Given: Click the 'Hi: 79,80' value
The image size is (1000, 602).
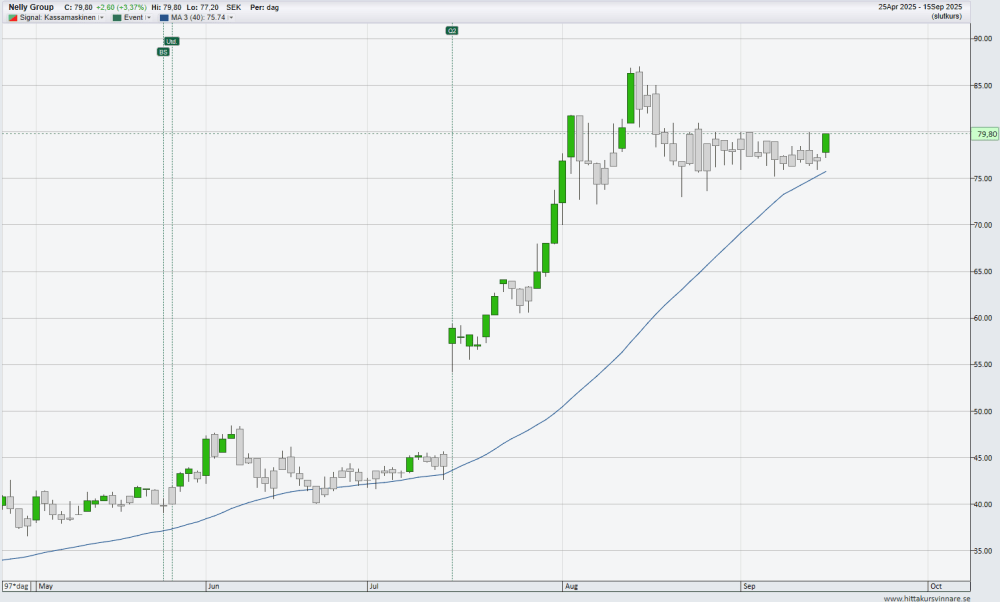Looking at the screenshot, I should coord(166,8).
